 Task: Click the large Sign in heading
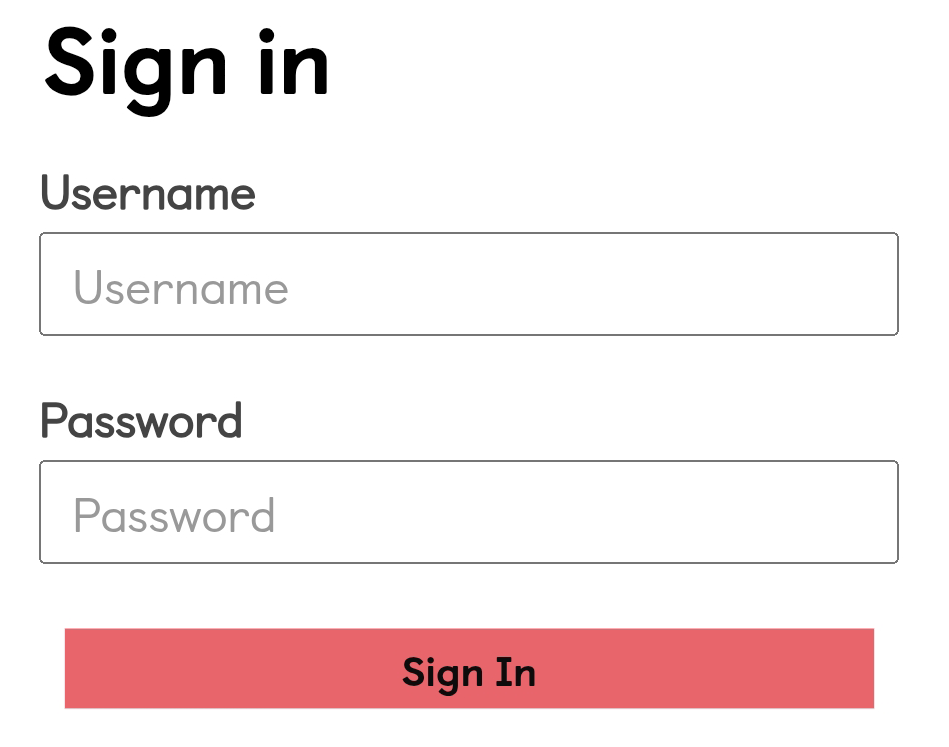[x=187, y=62]
